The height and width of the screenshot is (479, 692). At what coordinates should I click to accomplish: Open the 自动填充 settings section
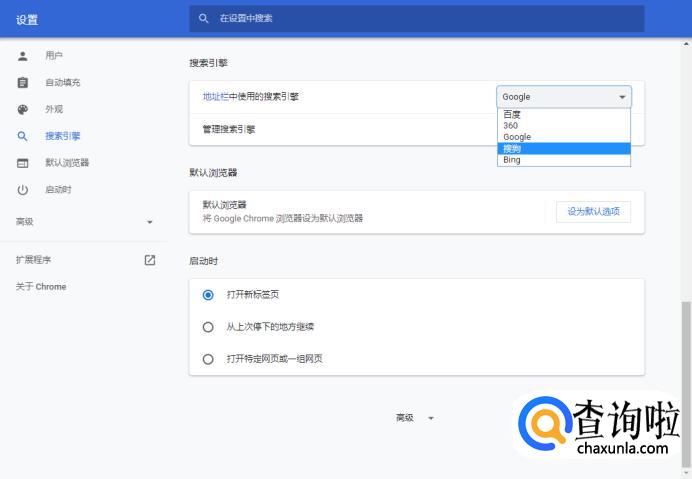pyautogui.click(x=63, y=83)
